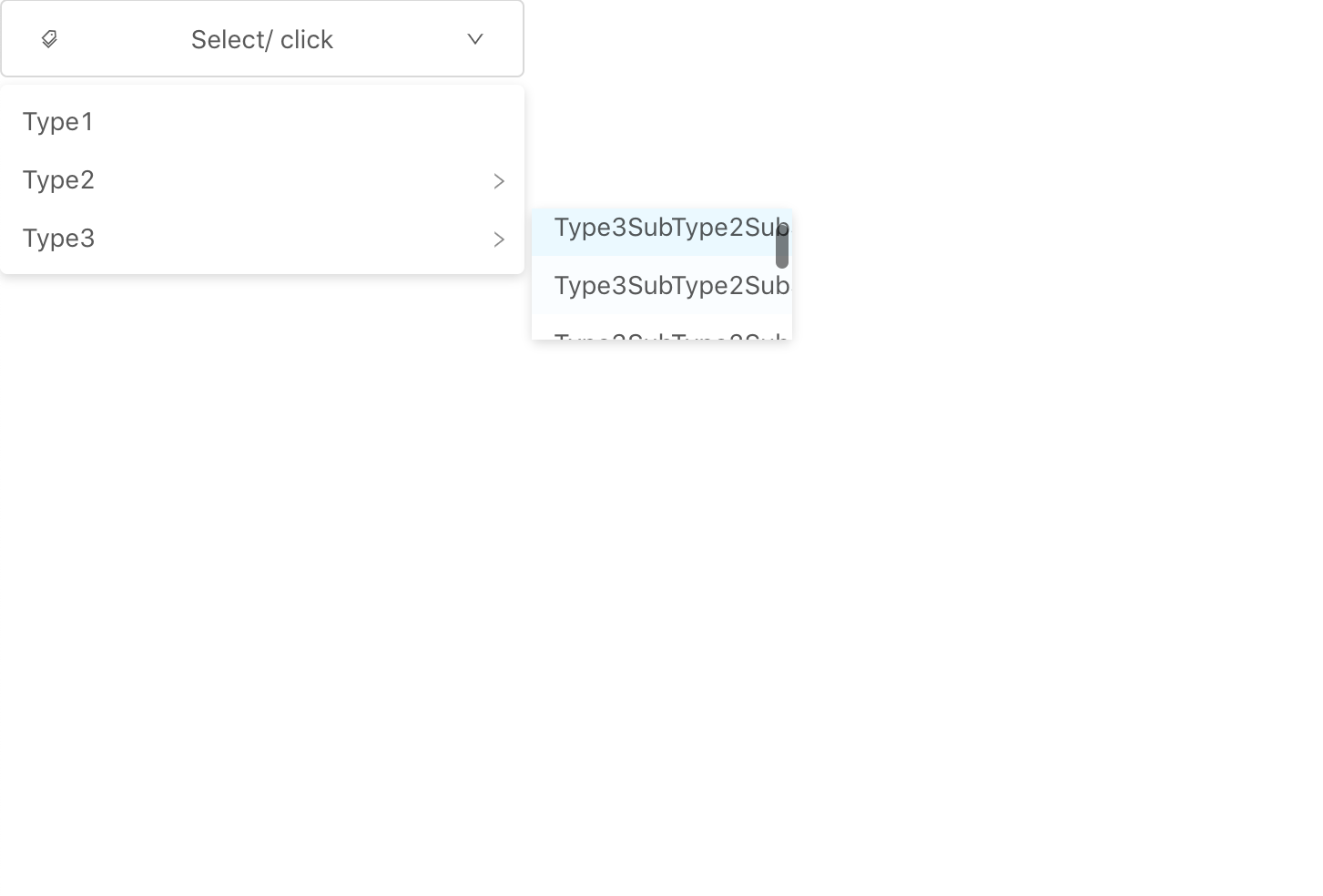Choose the highlighted Type3SubType2Sub submenu item
This screenshot has height=896, width=1323.
(x=662, y=228)
